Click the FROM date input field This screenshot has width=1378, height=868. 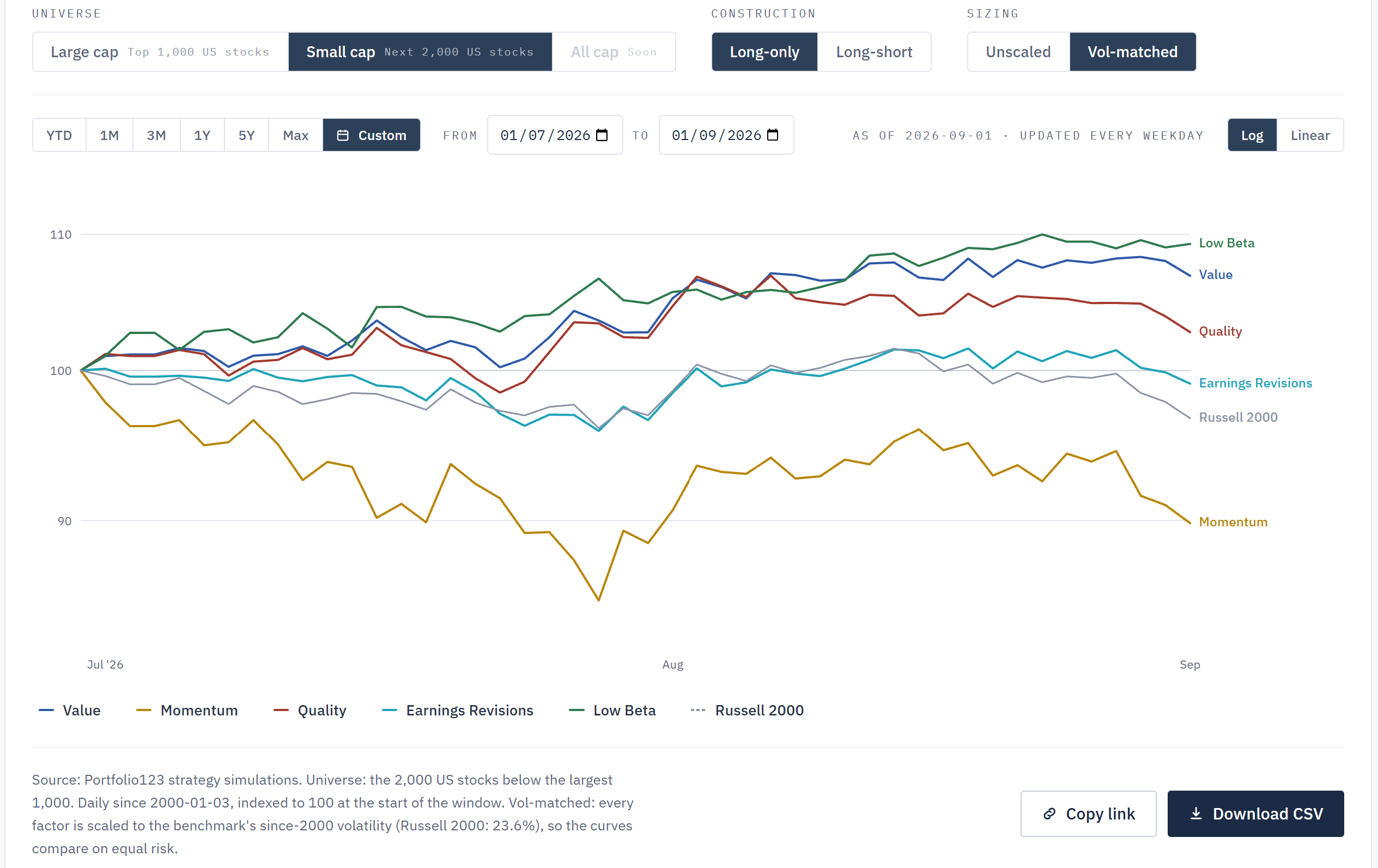[x=555, y=135]
